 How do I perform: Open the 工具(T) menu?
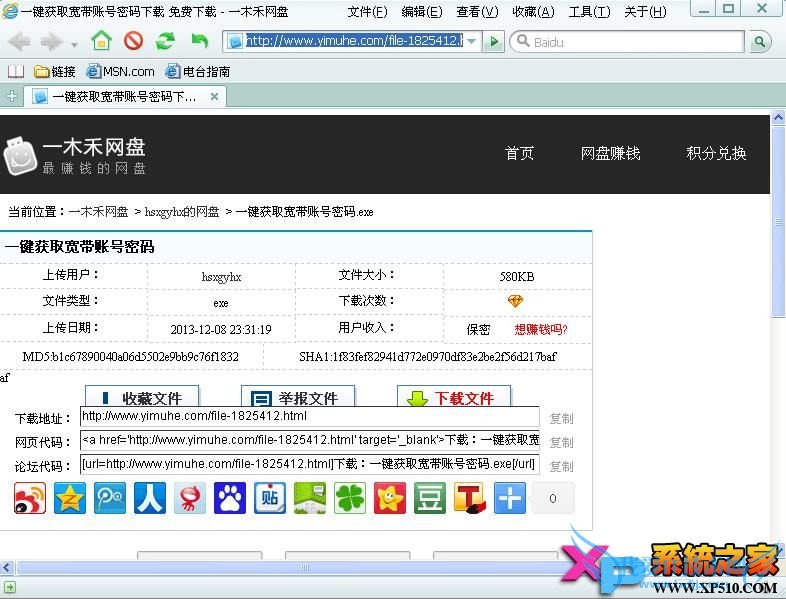click(x=589, y=12)
